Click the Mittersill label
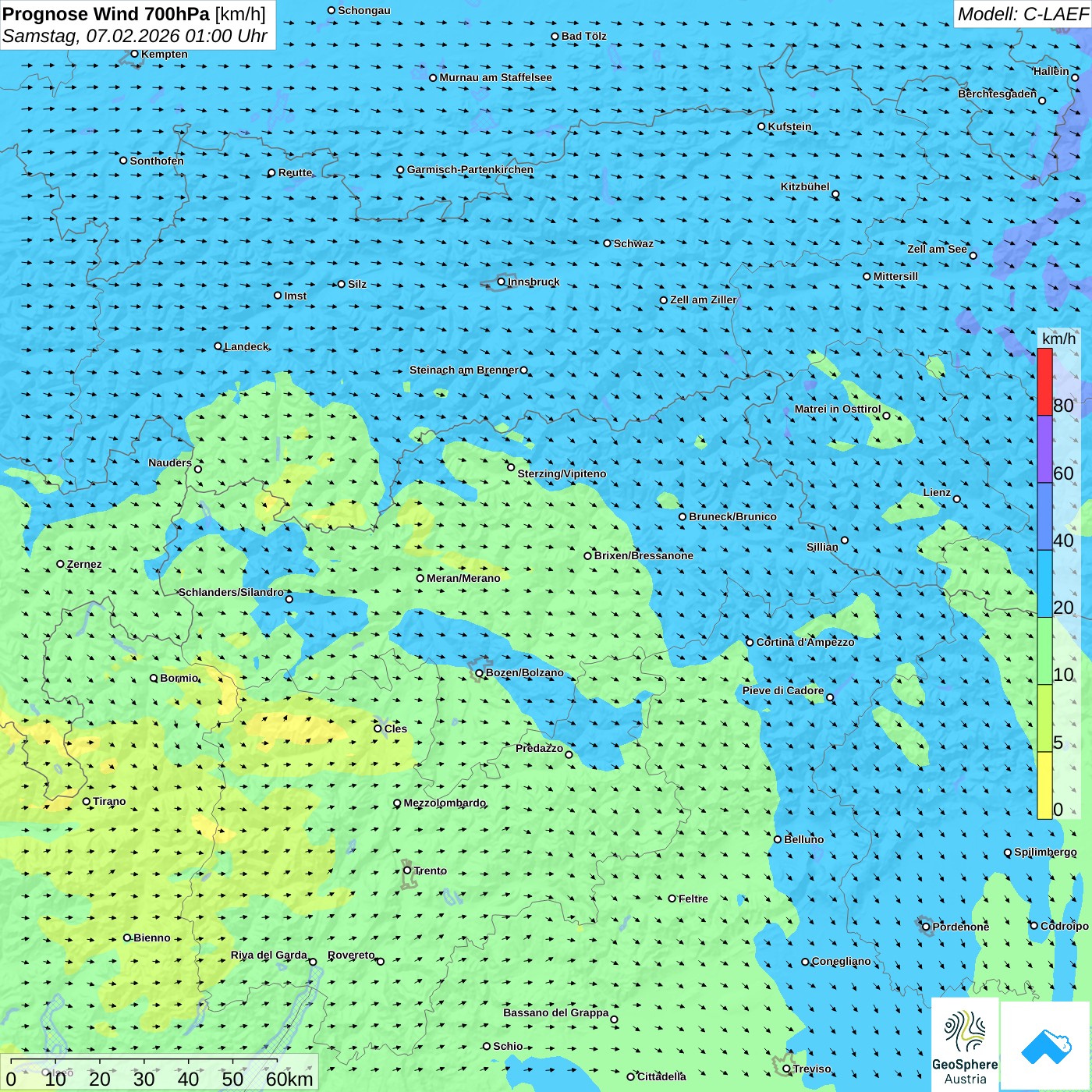The image size is (1092, 1092). (x=896, y=276)
